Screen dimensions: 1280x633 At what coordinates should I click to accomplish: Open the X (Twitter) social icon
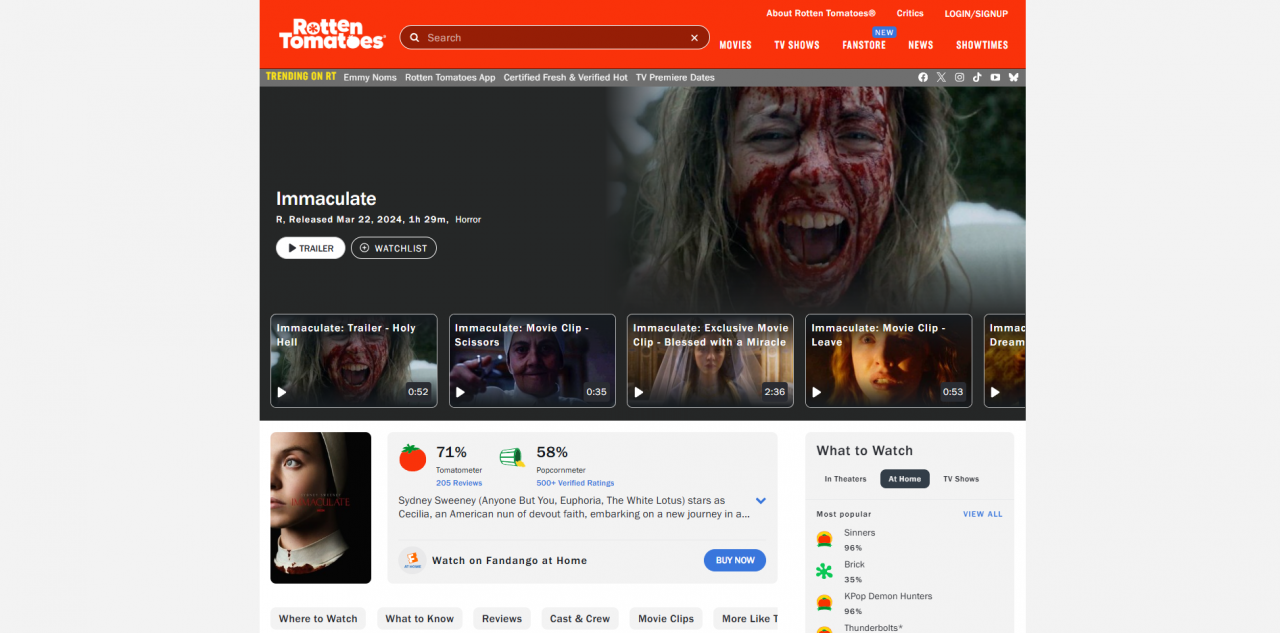pyautogui.click(x=941, y=77)
